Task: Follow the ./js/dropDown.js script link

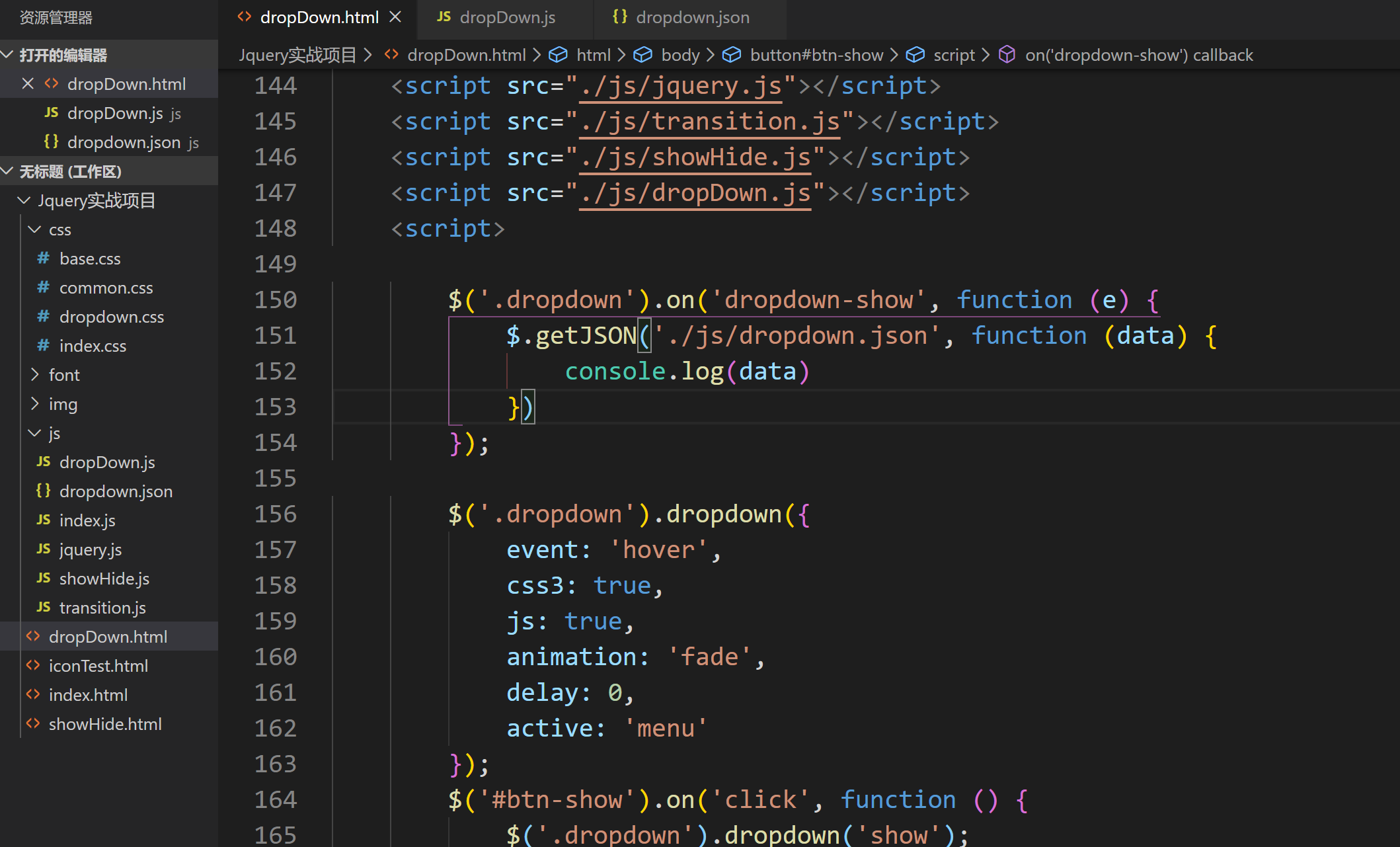Action: pos(695,193)
